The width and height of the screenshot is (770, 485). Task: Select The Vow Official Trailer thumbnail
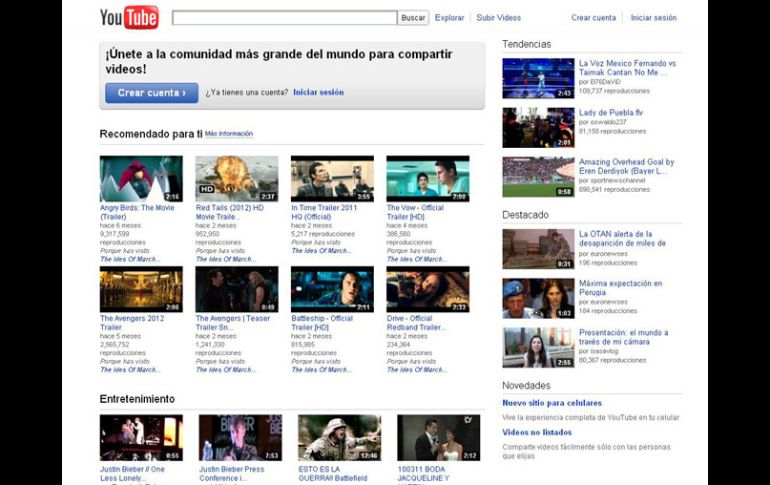click(x=427, y=178)
